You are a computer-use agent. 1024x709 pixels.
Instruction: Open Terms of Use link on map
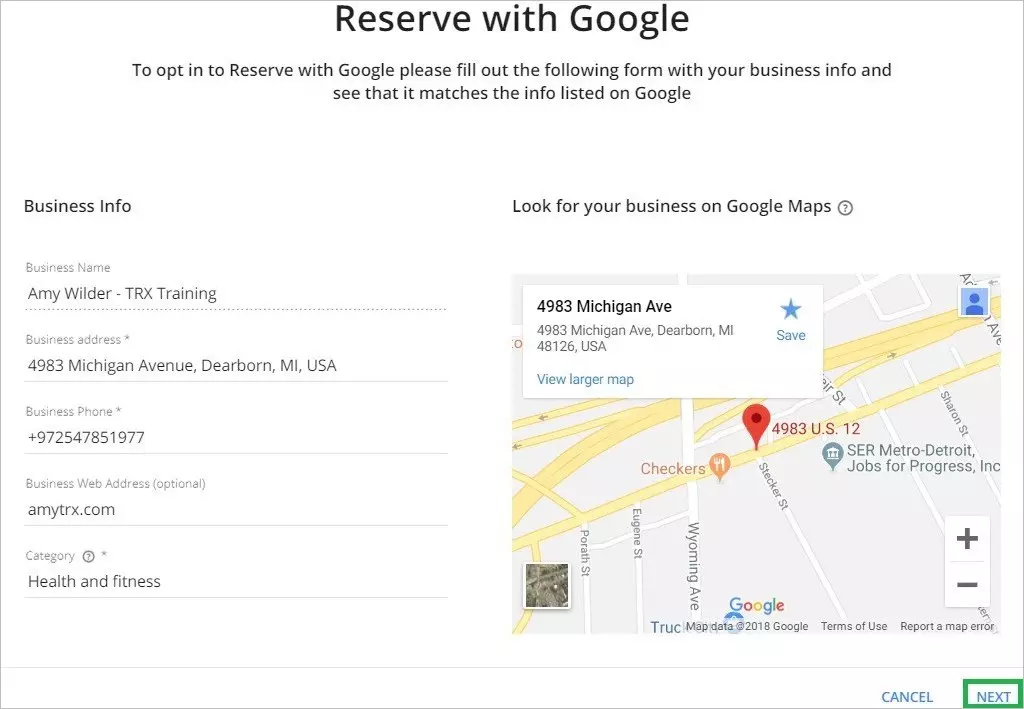[x=854, y=626]
